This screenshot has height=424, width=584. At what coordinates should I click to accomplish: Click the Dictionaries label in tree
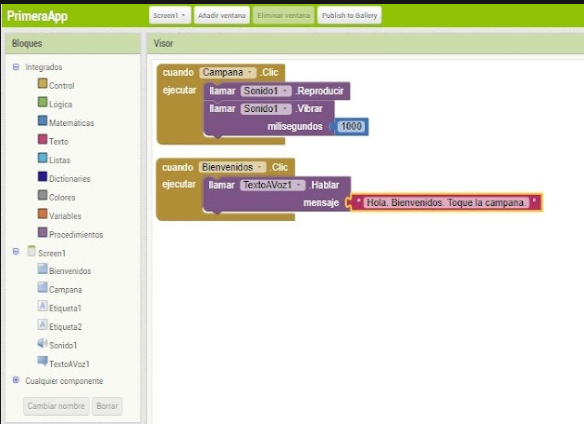tap(70, 179)
